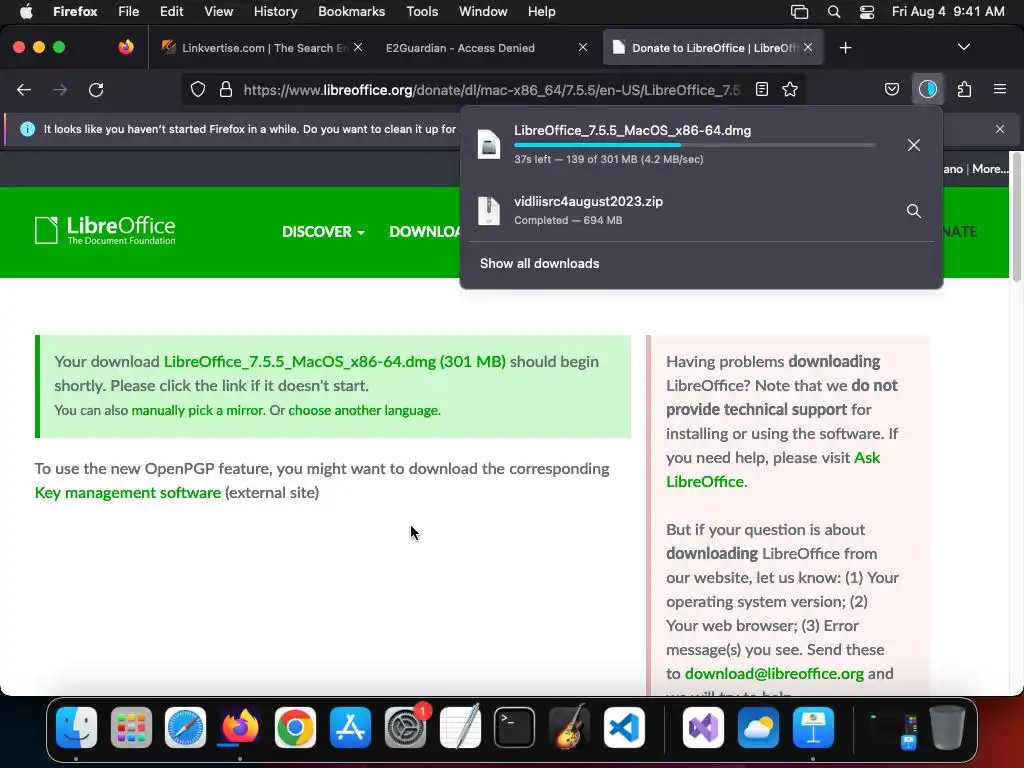Close the Linkvertise.com tab
The height and width of the screenshot is (768, 1024).
coord(358,47)
